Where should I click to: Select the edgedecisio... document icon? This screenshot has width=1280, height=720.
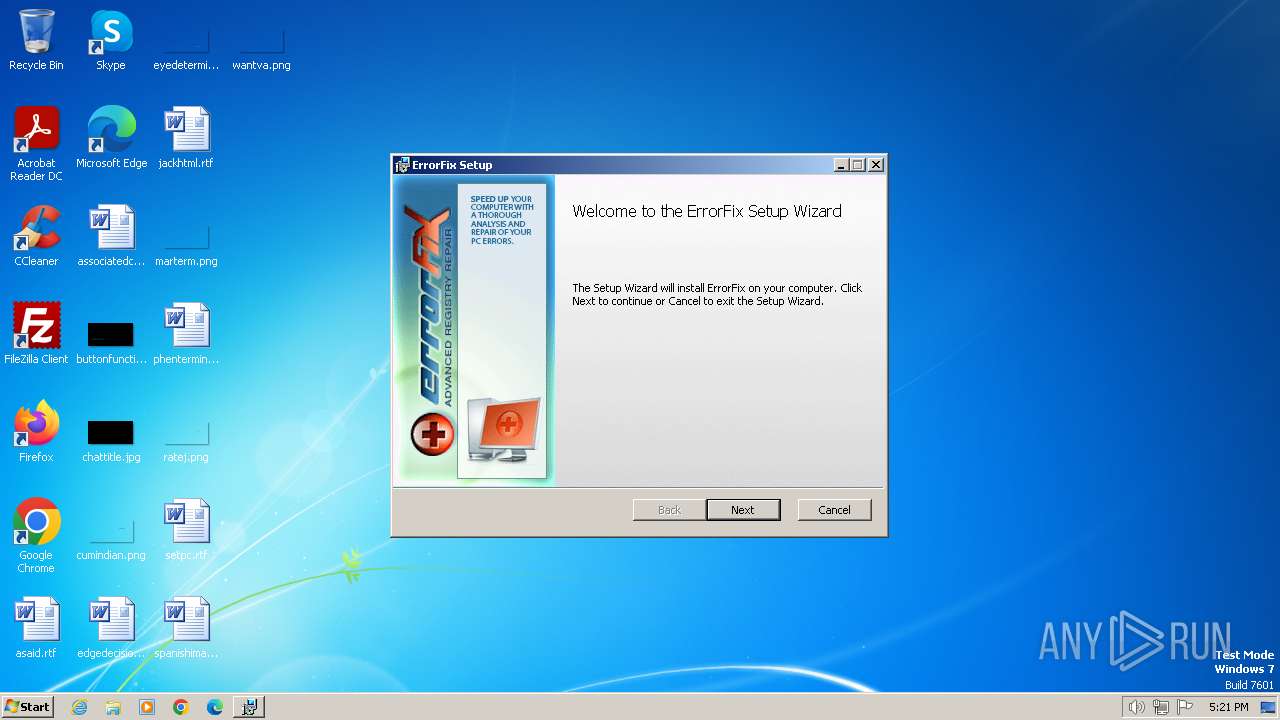tap(111, 628)
